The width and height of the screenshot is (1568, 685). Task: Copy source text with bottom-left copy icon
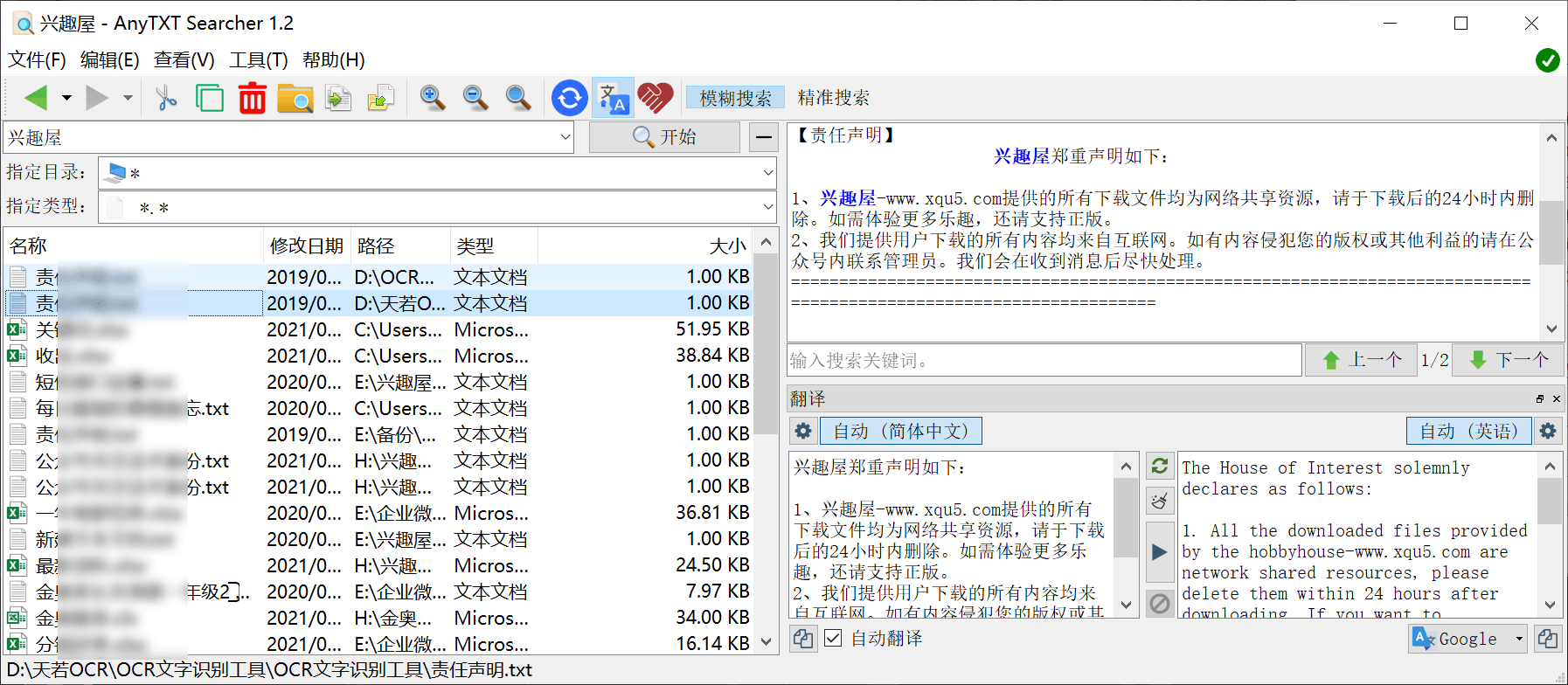coord(803,639)
